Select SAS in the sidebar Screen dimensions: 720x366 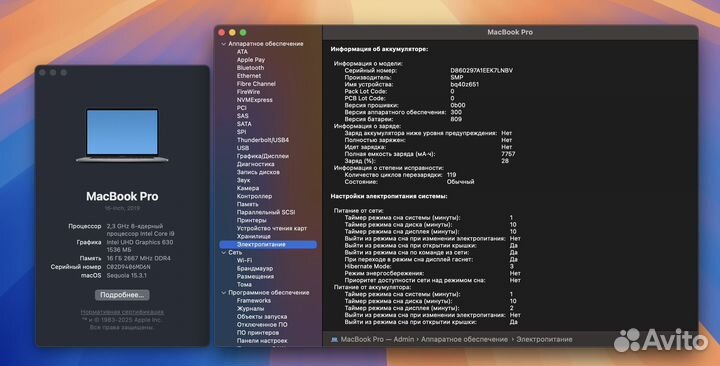point(242,116)
